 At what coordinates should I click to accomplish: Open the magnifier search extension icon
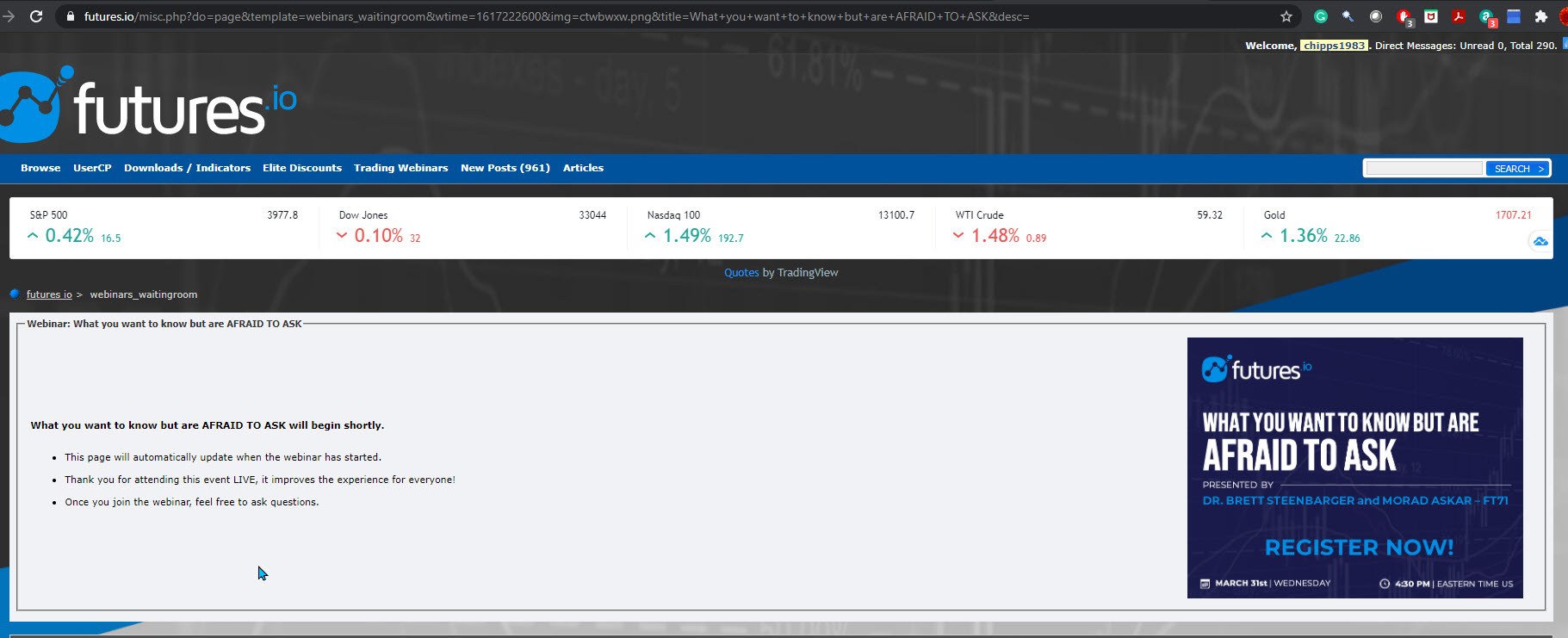click(x=1348, y=16)
